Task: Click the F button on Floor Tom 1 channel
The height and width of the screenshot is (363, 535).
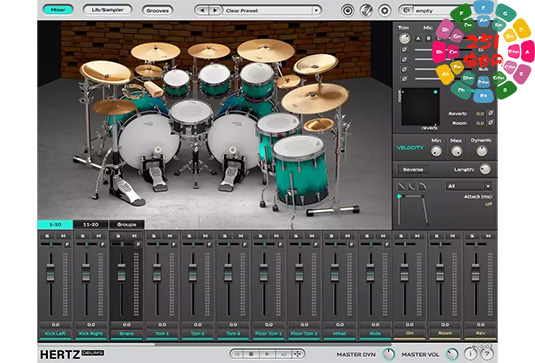Action: click(x=280, y=244)
